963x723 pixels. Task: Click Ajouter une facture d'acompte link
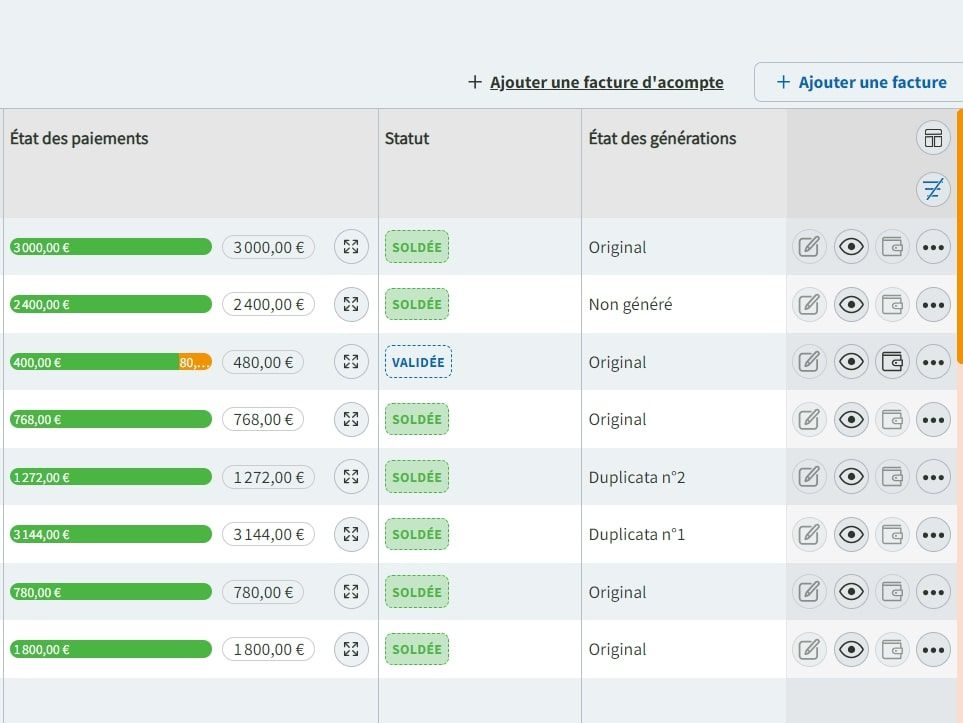tap(606, 82)
